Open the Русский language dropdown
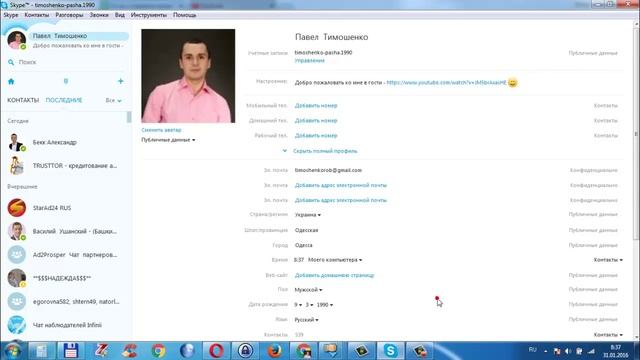 [x=307, y=320]
